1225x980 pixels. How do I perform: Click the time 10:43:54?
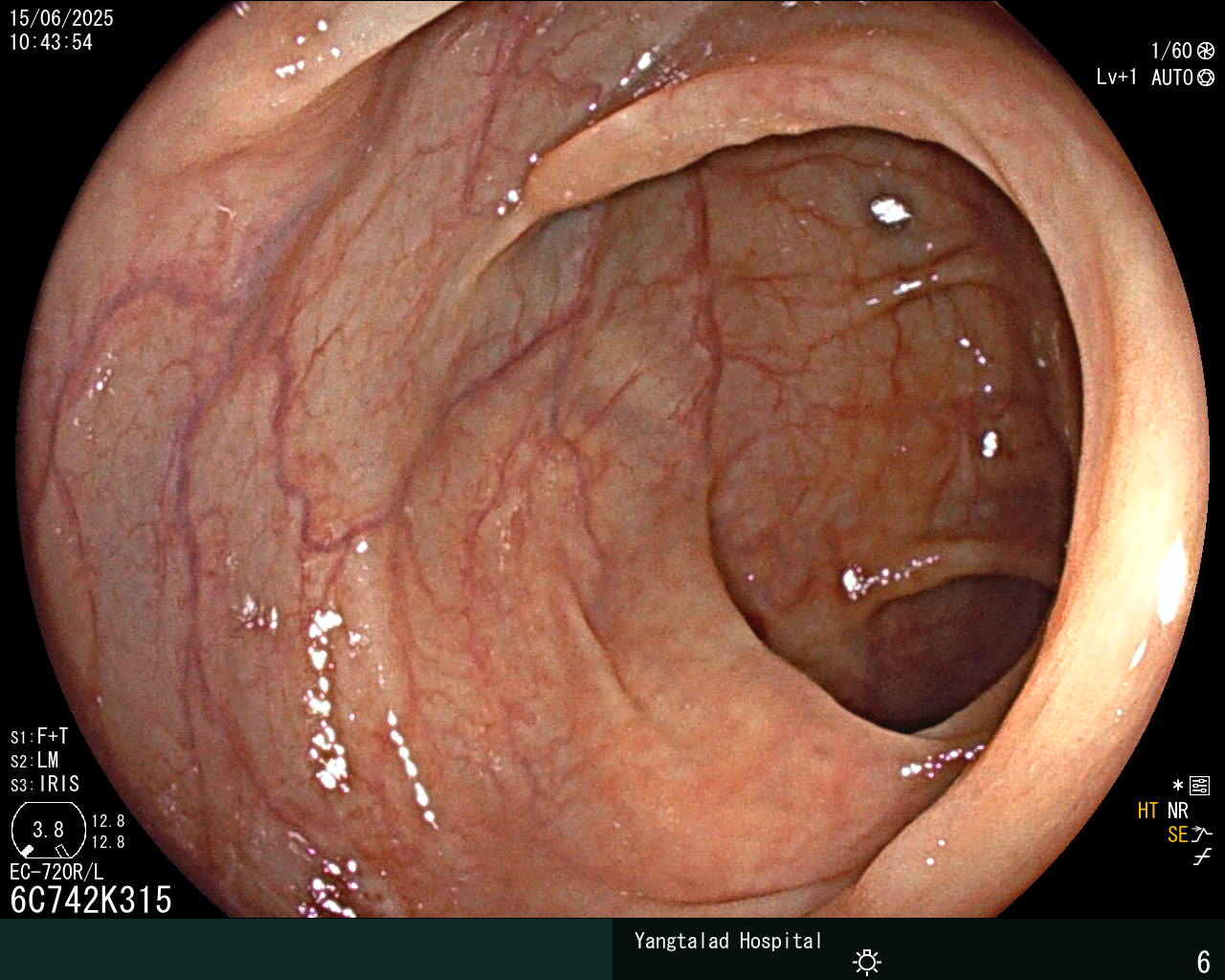(51, 42)
